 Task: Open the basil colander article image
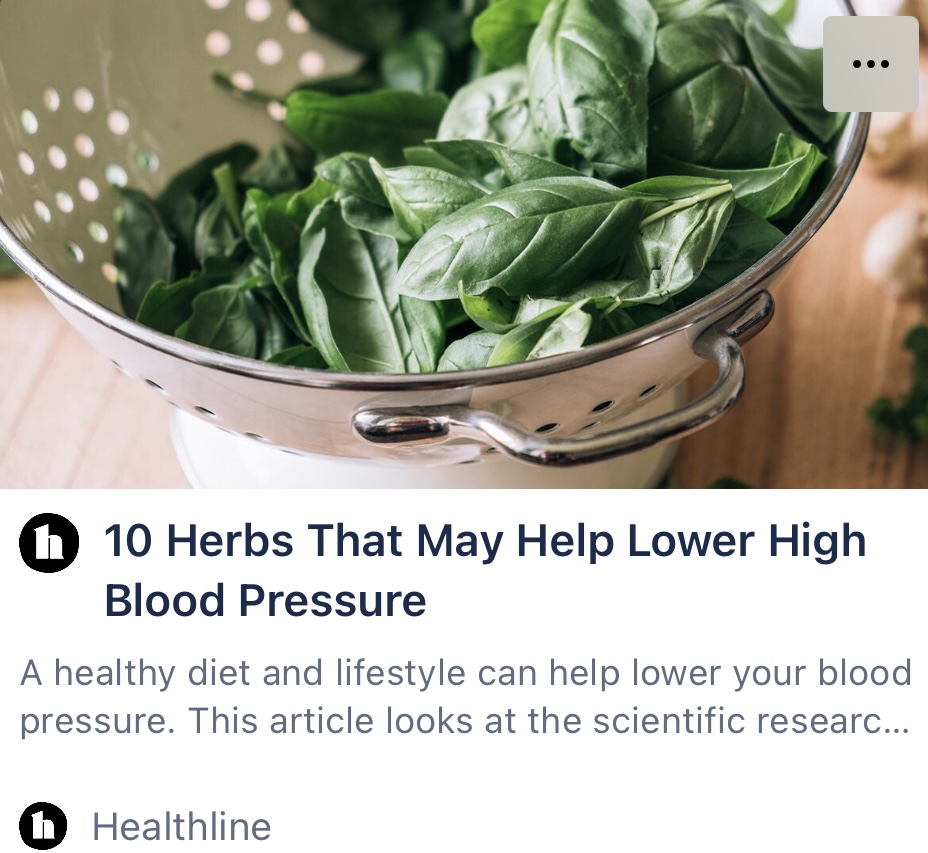[464, 244]
